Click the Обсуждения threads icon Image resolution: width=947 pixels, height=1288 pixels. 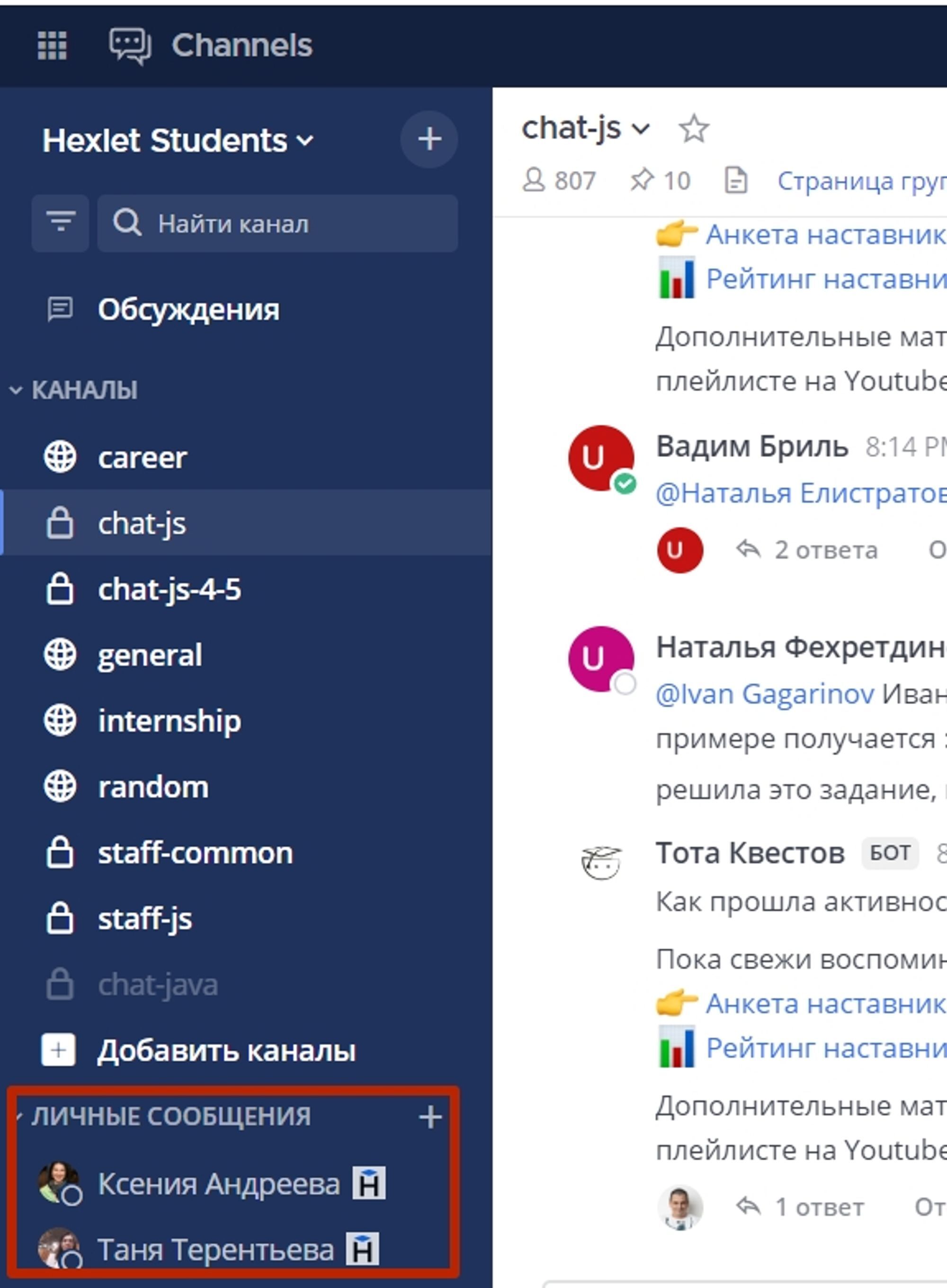coord(60,310)
